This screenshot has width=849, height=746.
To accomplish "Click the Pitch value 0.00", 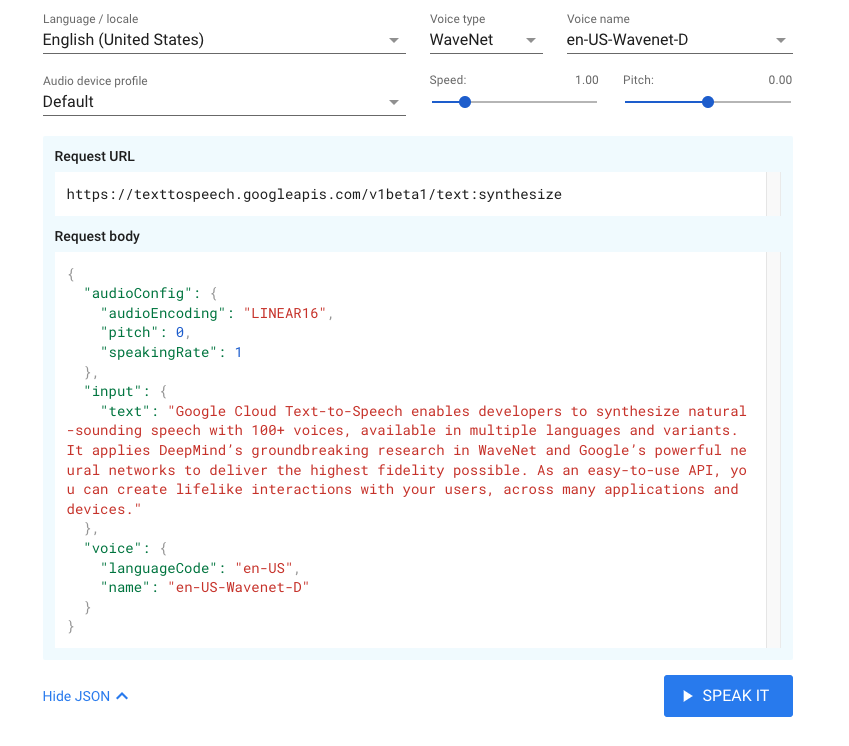I will (x=780, y=80).
